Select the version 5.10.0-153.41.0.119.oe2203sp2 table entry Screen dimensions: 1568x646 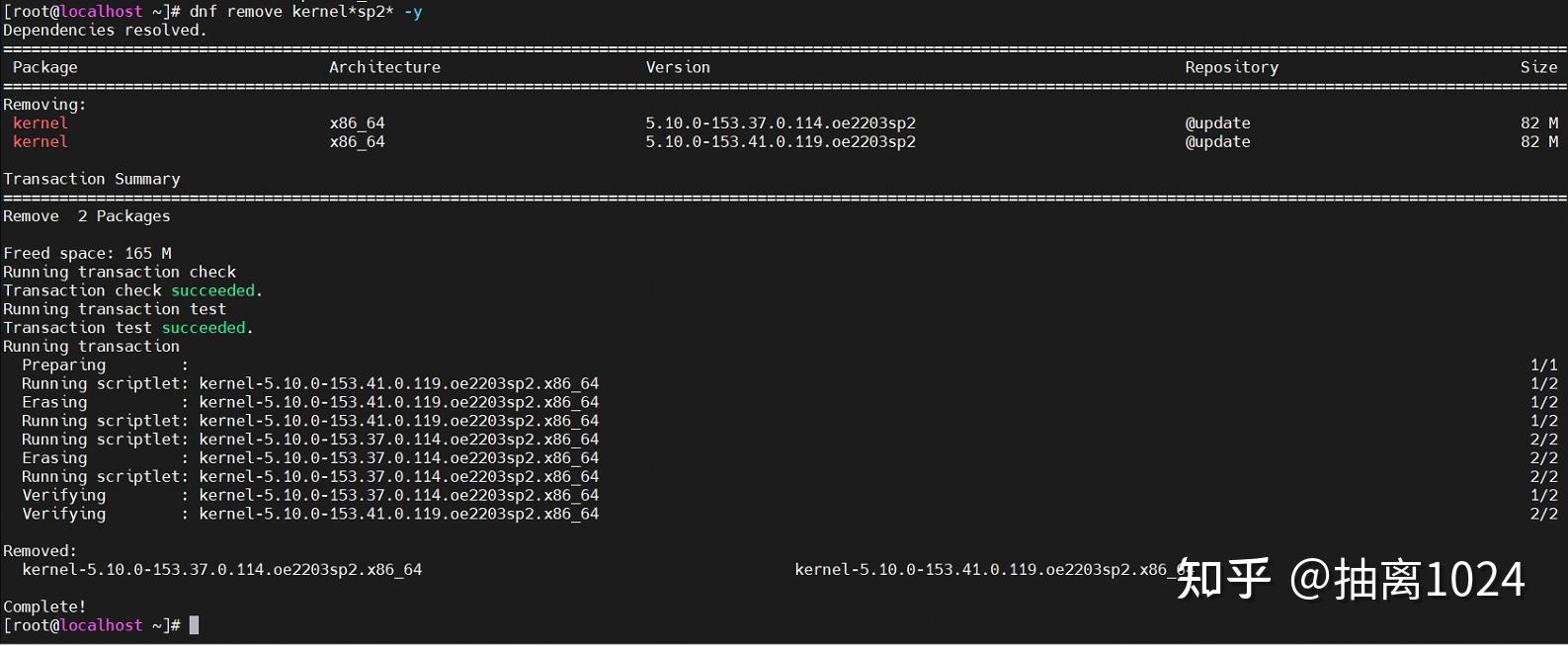tap(781, 142)
